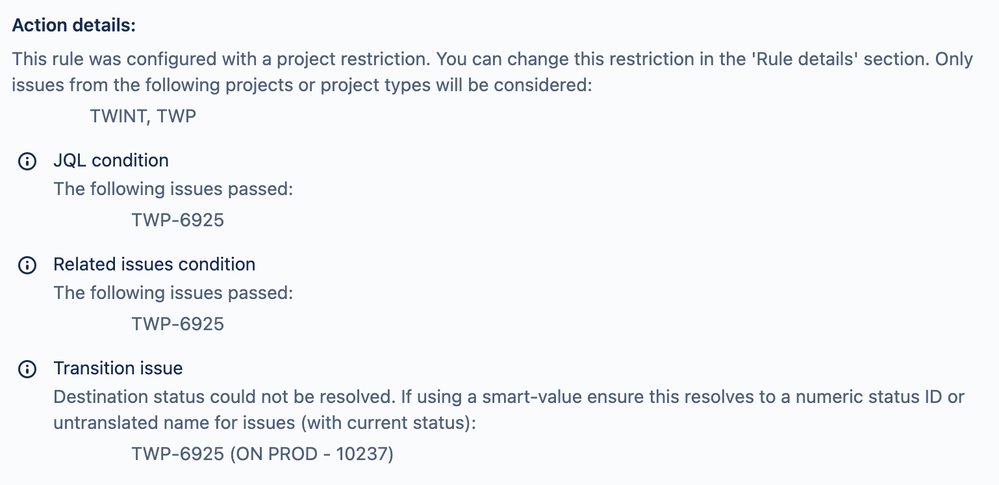The height and width of the screenshot is (485, 999).
Task: Click info icon beside Related issues condition
Action: click(x=27, y=265)
